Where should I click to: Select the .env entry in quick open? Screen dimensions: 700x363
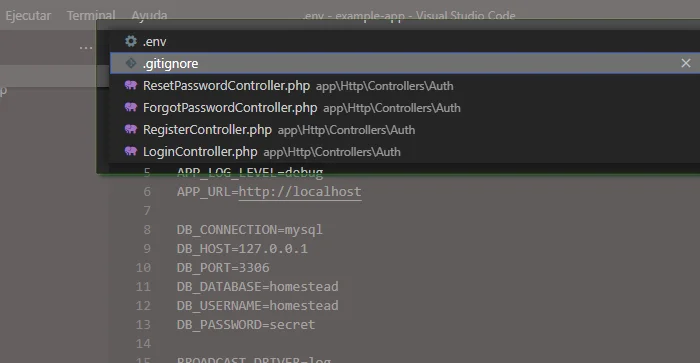pos(404,42)
